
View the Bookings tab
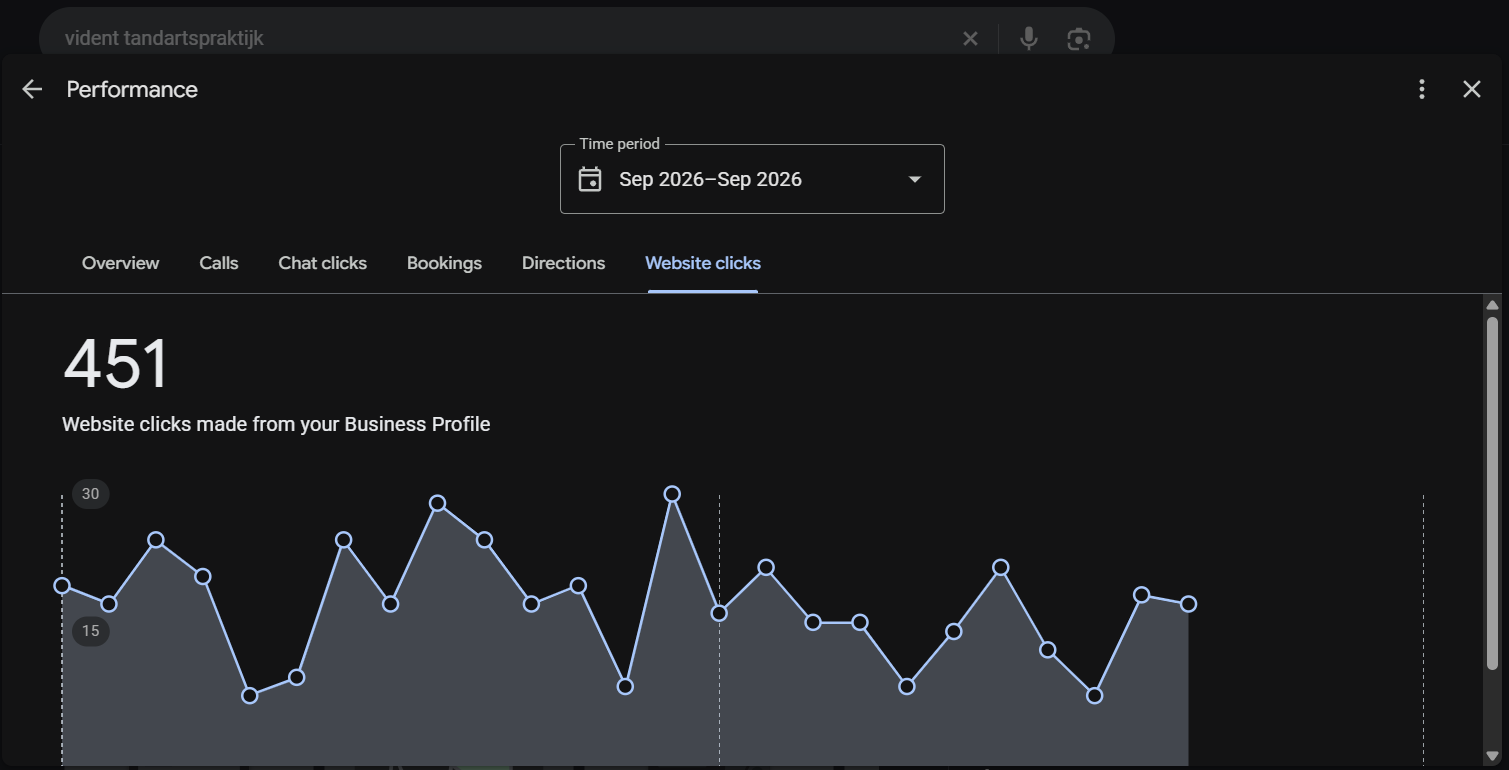tap(444, 263)
